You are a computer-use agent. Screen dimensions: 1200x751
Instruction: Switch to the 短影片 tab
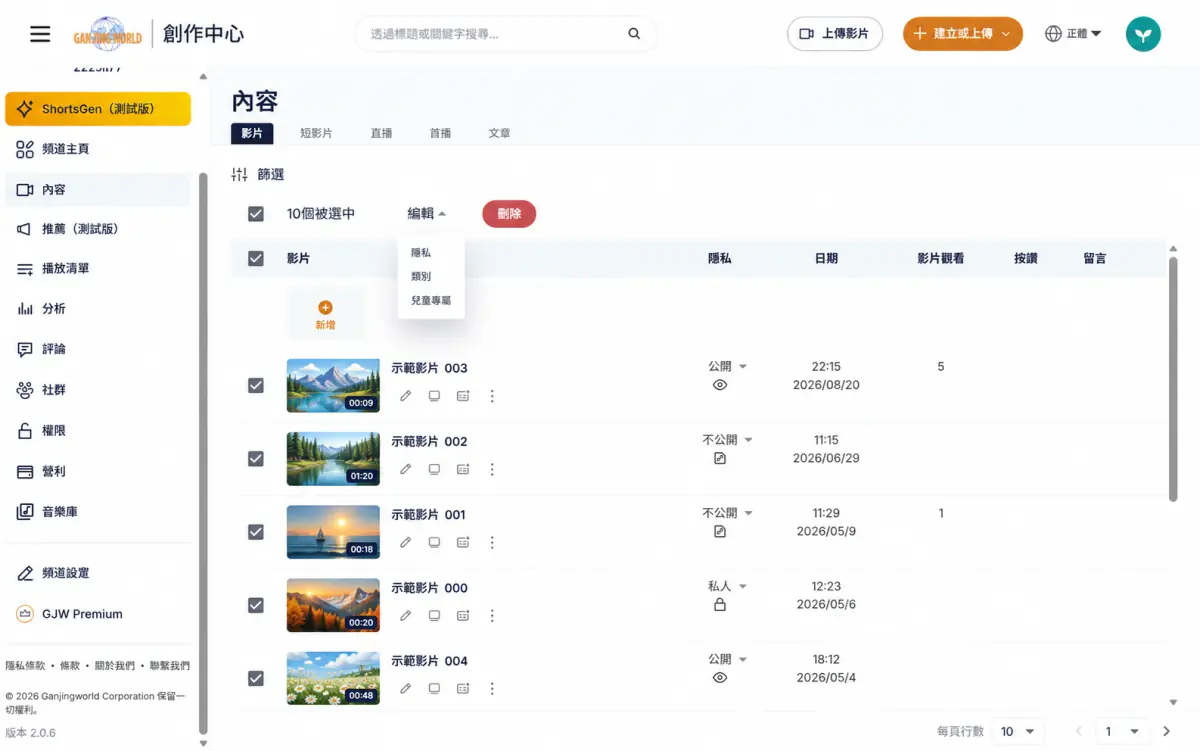316,133
